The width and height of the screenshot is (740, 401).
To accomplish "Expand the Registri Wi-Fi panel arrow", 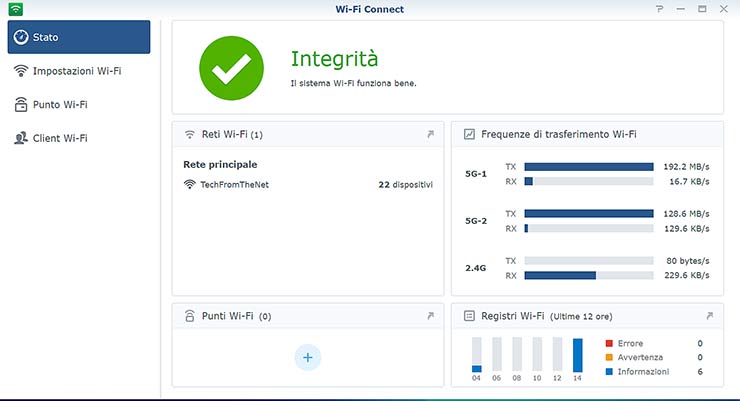I will (709, 316).
